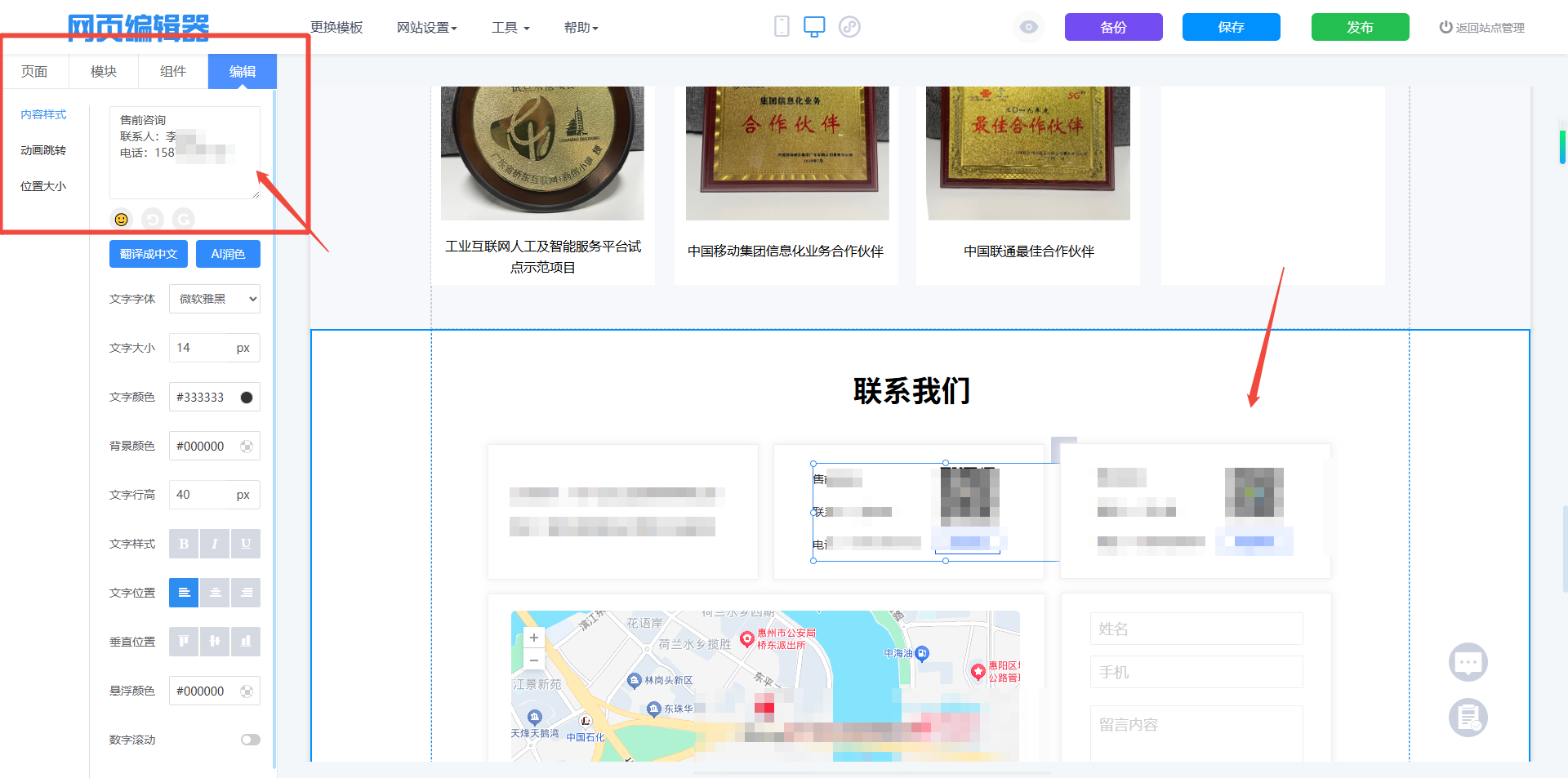Viewport: 1568px width, 778px height.
Task: Expand the 网站设置 menu
Action: pos(426,28)
